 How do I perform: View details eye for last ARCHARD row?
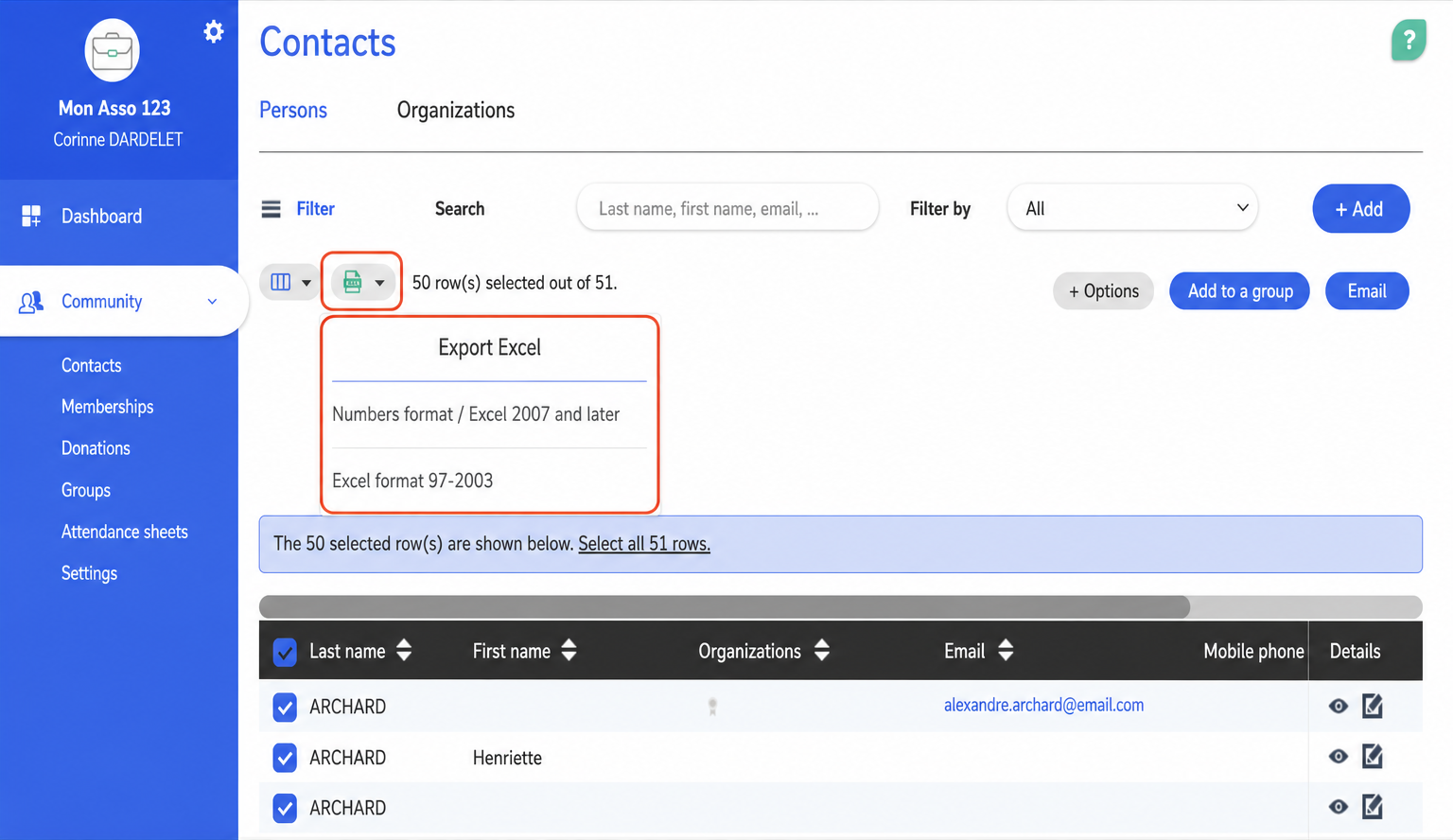[x=1338, y=807]
